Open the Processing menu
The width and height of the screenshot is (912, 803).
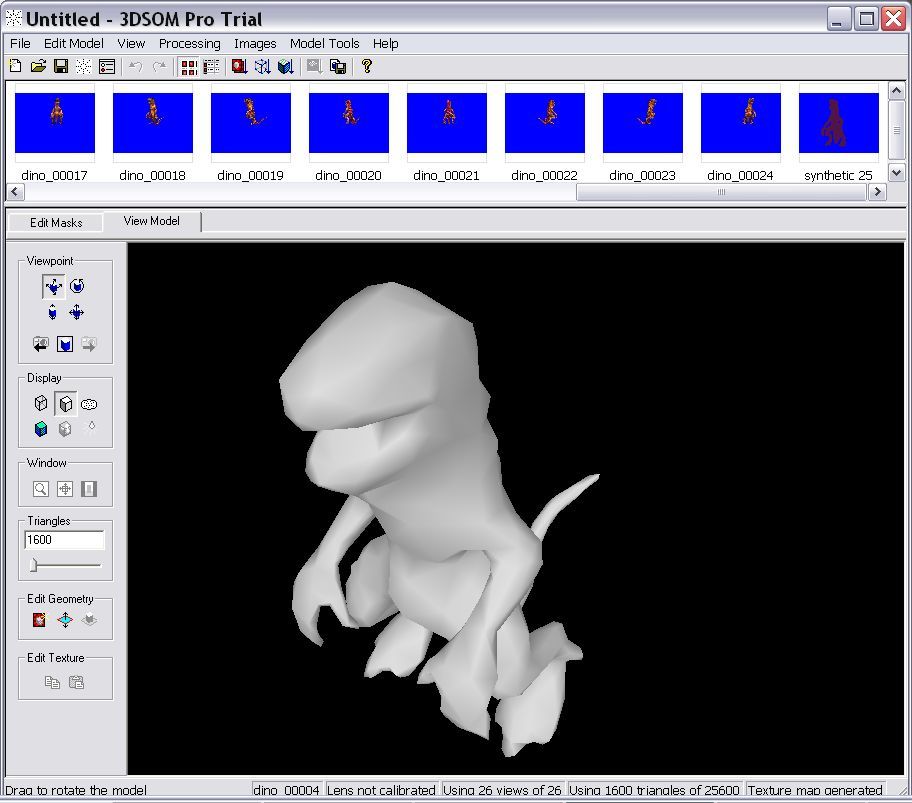[189, 43]
